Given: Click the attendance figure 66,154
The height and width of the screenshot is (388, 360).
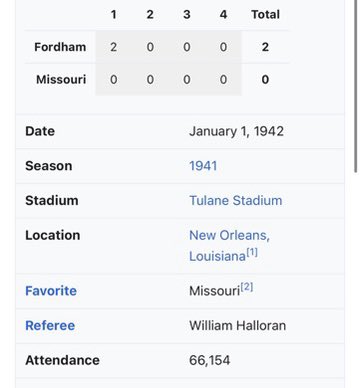Looking at the screenshot, I should (209, 360).
